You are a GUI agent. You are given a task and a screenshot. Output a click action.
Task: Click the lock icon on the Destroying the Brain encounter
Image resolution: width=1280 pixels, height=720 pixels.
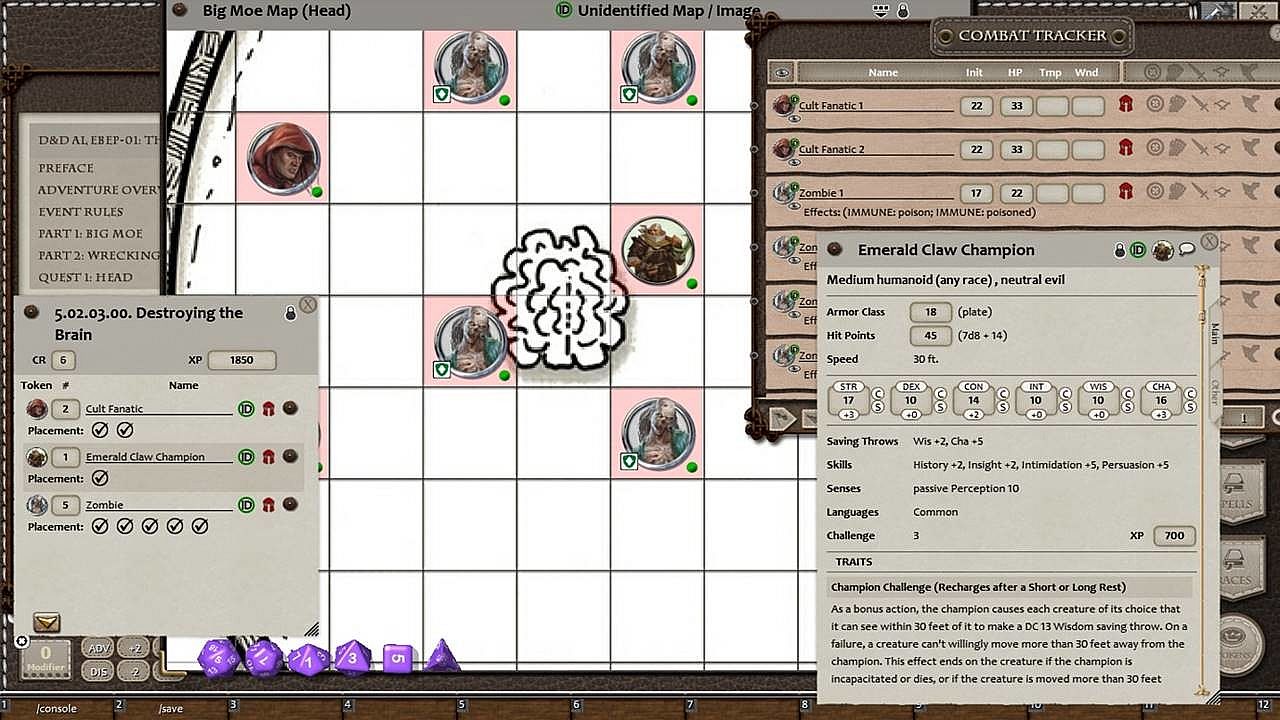click(290, 313)
